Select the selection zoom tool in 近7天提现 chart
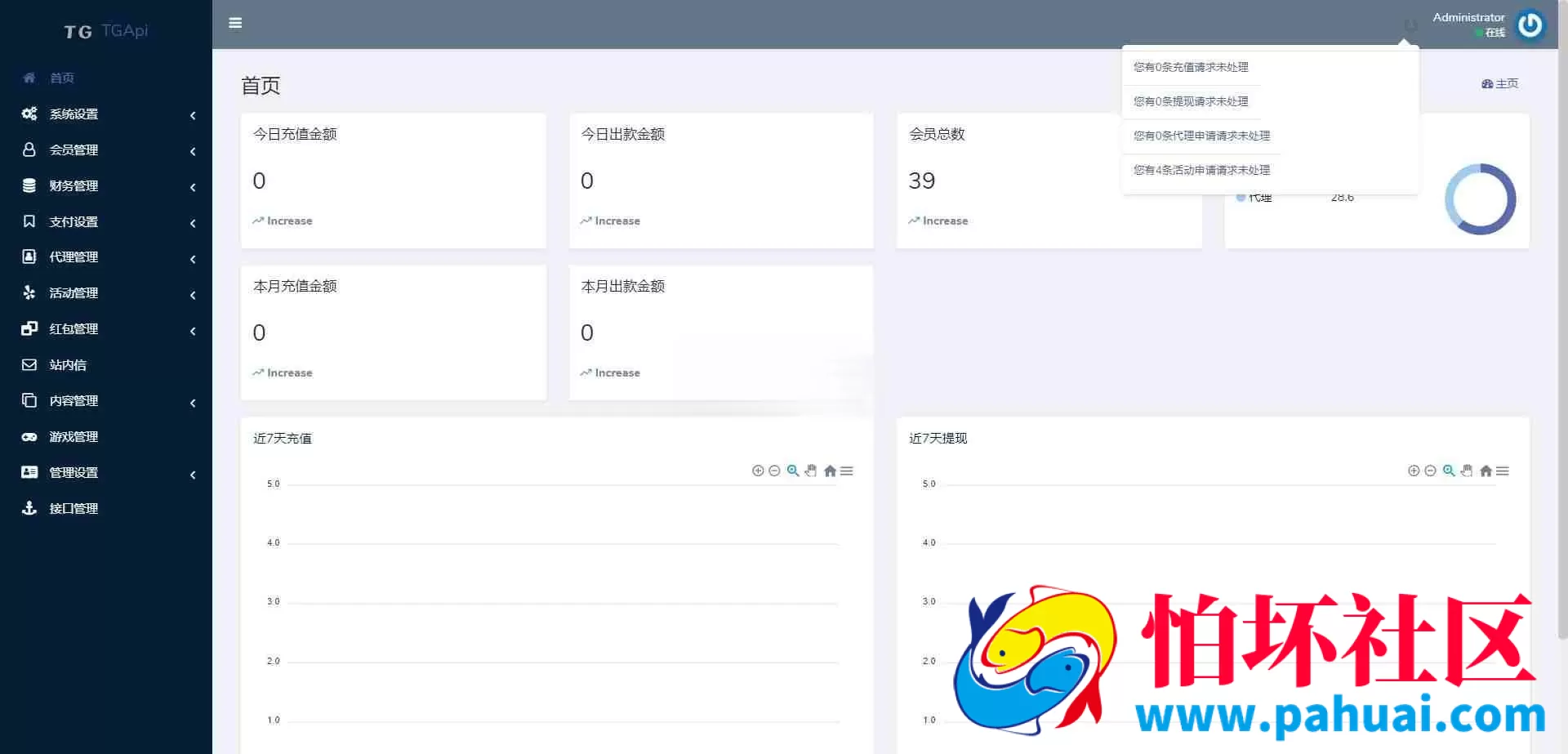This screenshot has height=754, width=1568. click(1449, 471)
